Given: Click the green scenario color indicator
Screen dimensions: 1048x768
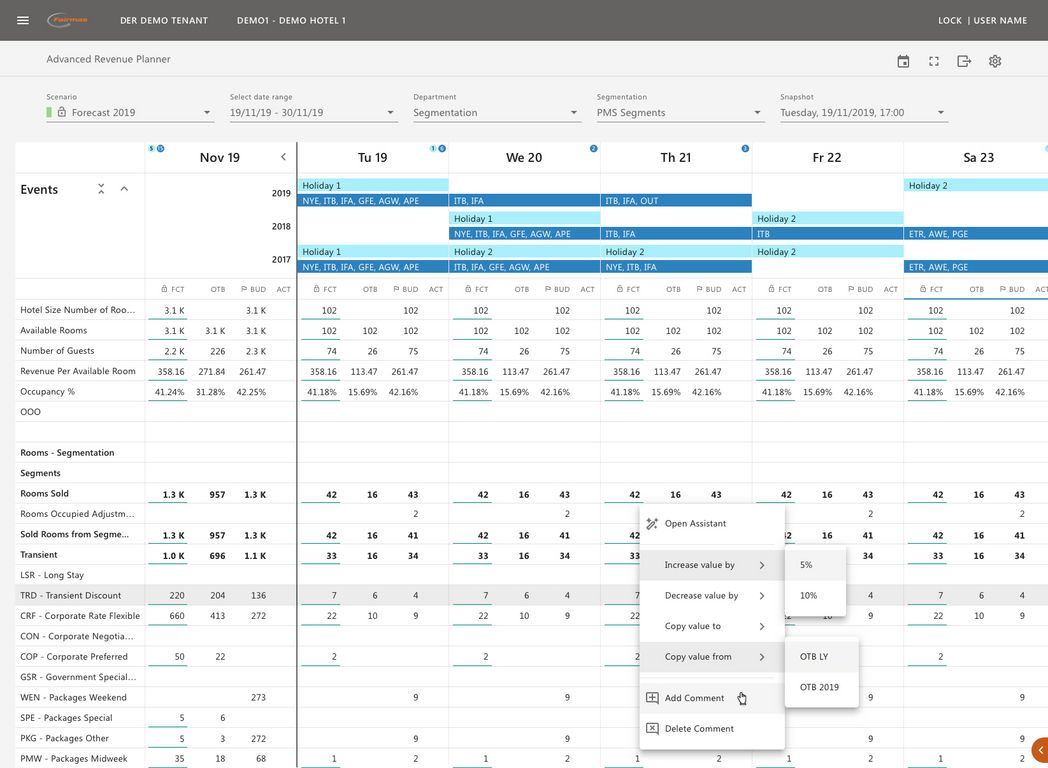Looking at the screenshot, I should (49, 113).
